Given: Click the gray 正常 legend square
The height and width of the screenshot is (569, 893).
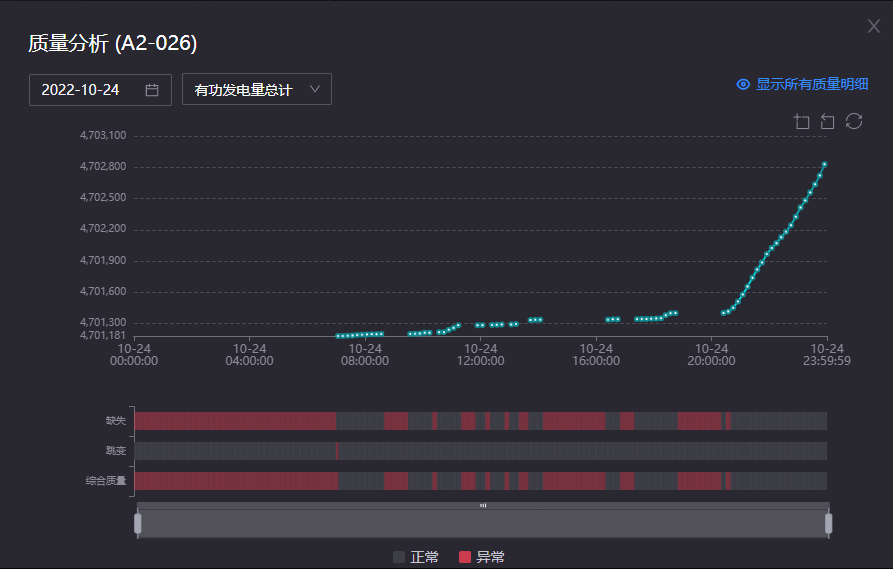Looking at the screenshot, I should click(399, 557).
